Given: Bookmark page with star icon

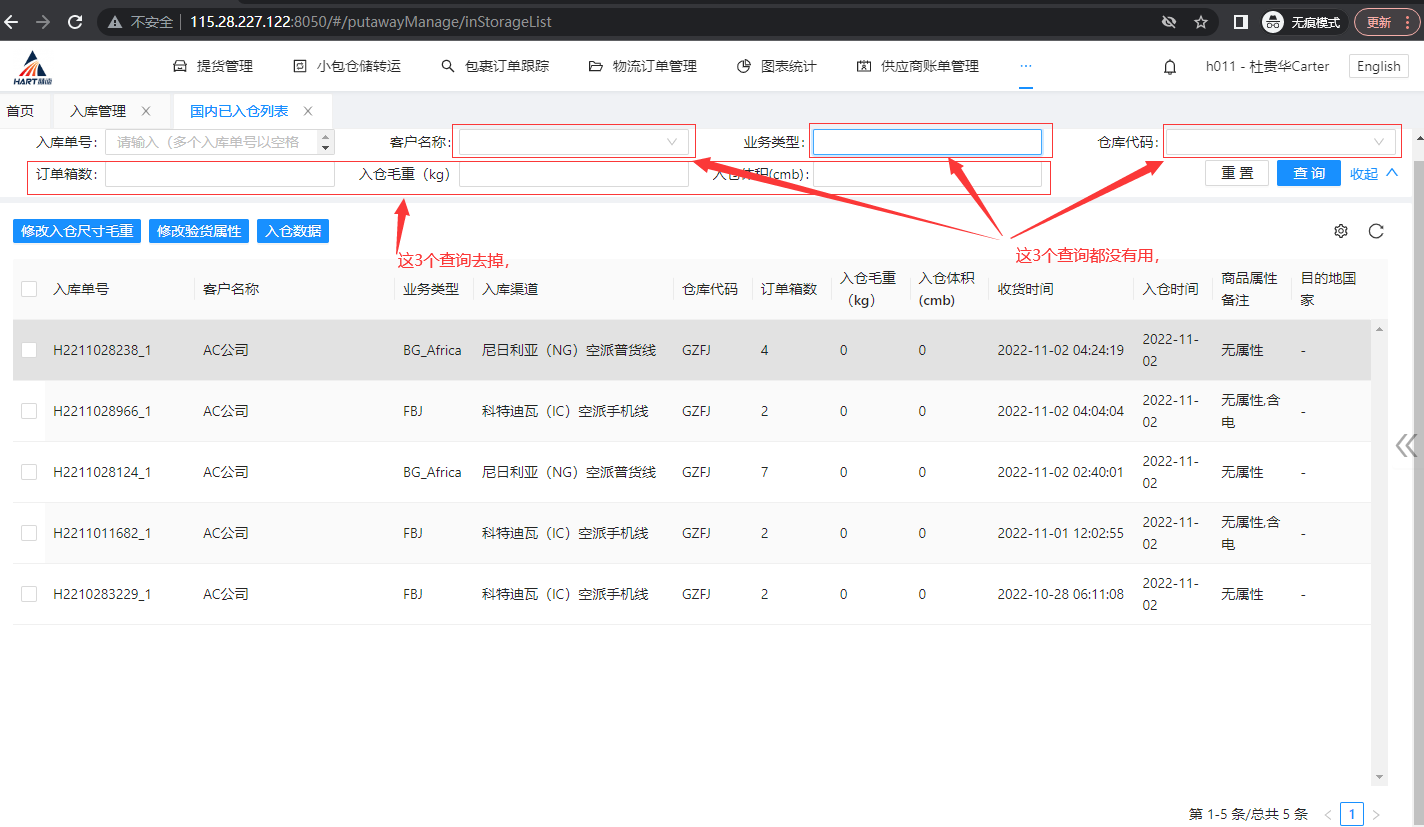Looking at the screenshot, I should pos(1201,22).
